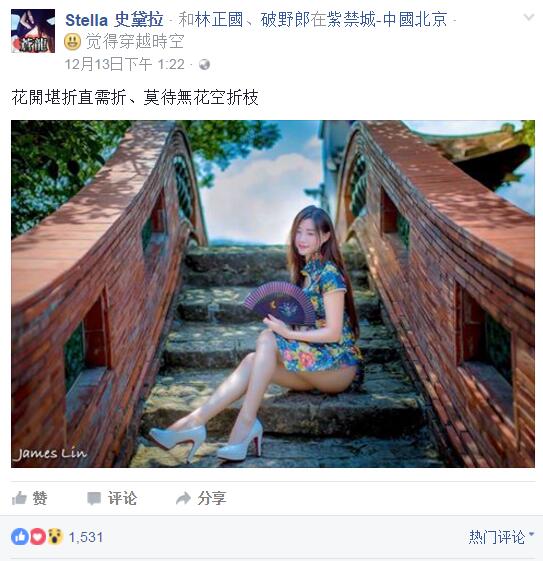This screenshot has height=561, width=543.
Task: Open the post timestamp 12月13日下午 1:22
Action: pyautogui.click(x=124, y=64)
